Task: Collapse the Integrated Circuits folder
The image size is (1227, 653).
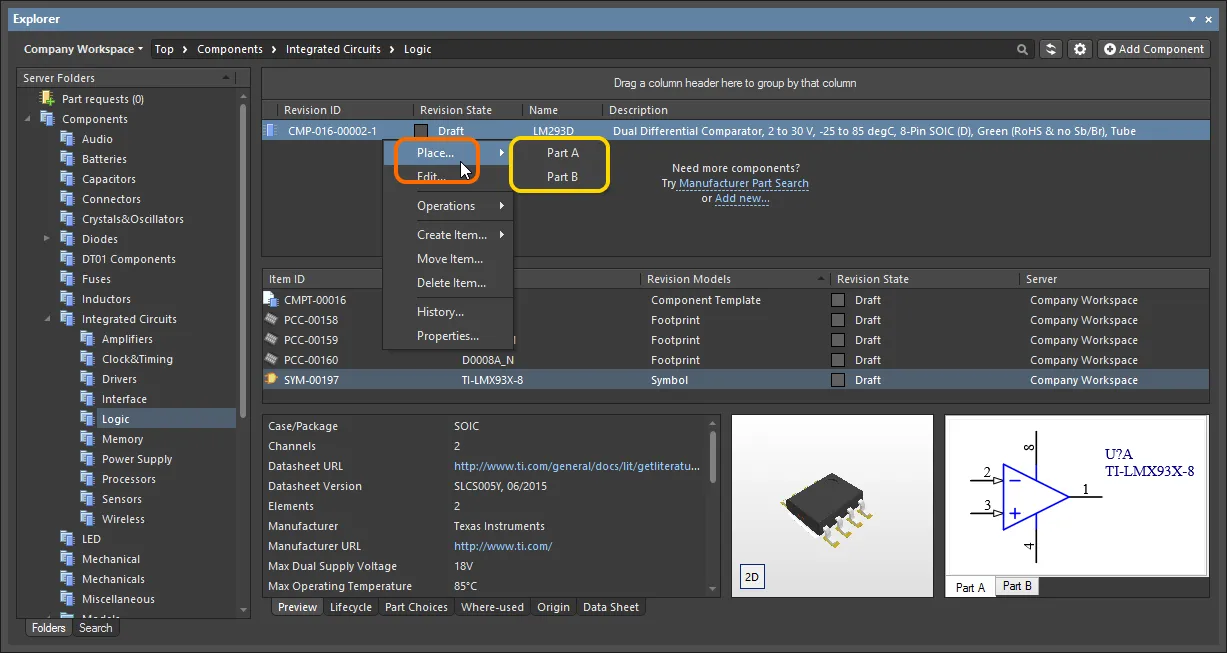Action: point(47,319)
